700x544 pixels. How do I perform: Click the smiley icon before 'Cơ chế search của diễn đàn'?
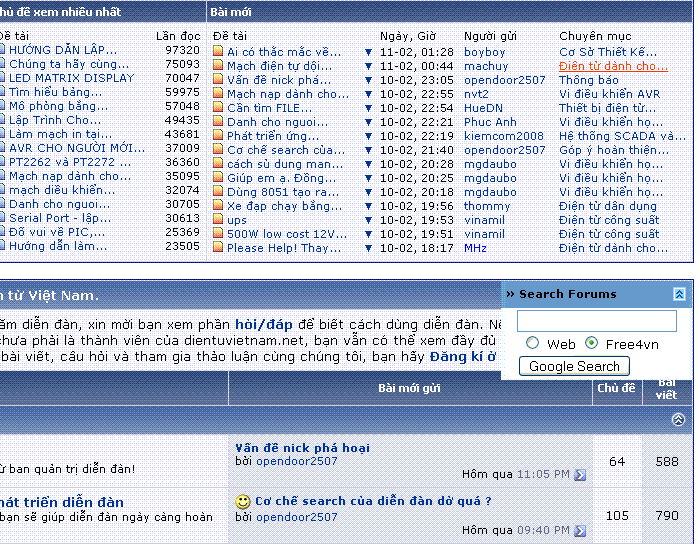click(x=243, y=502)
